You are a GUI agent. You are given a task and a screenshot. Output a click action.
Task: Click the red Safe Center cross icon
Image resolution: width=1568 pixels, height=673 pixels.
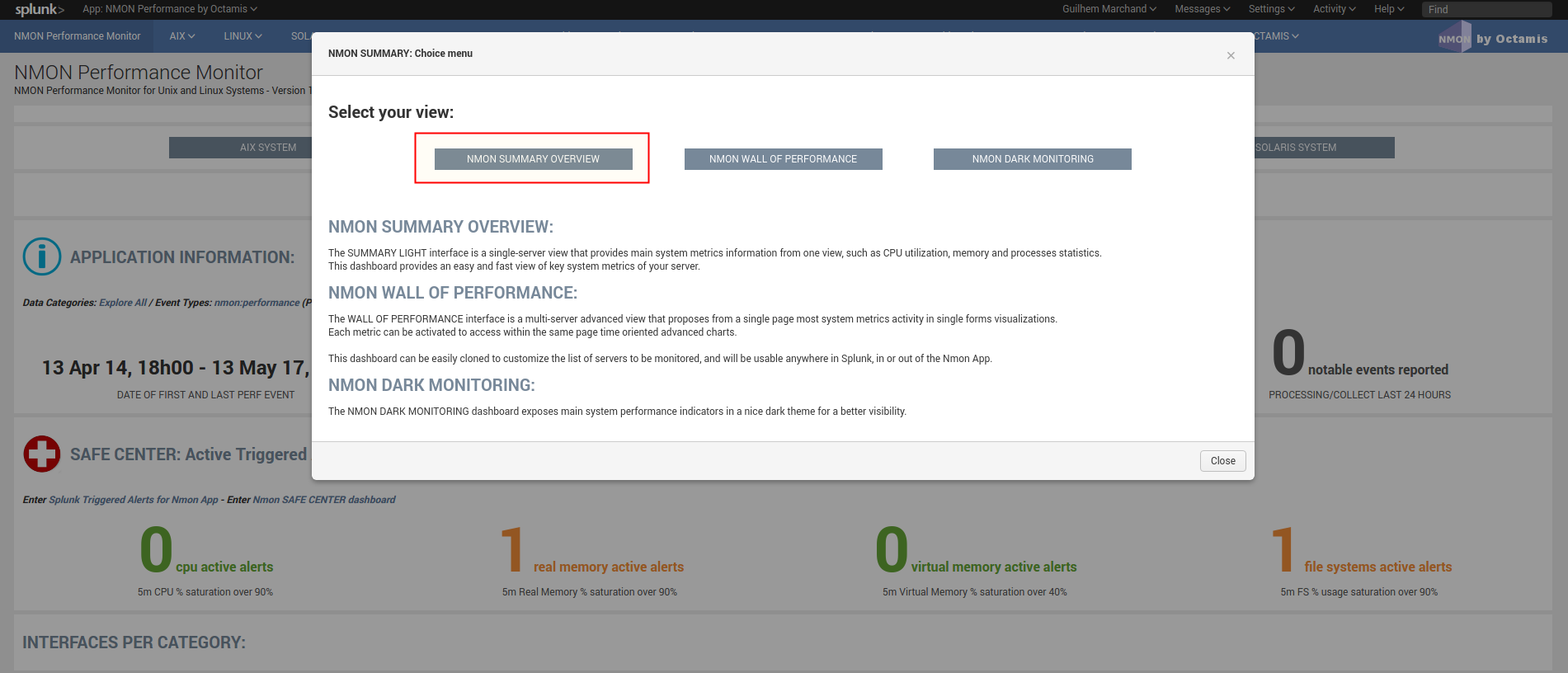coord(42,454)
